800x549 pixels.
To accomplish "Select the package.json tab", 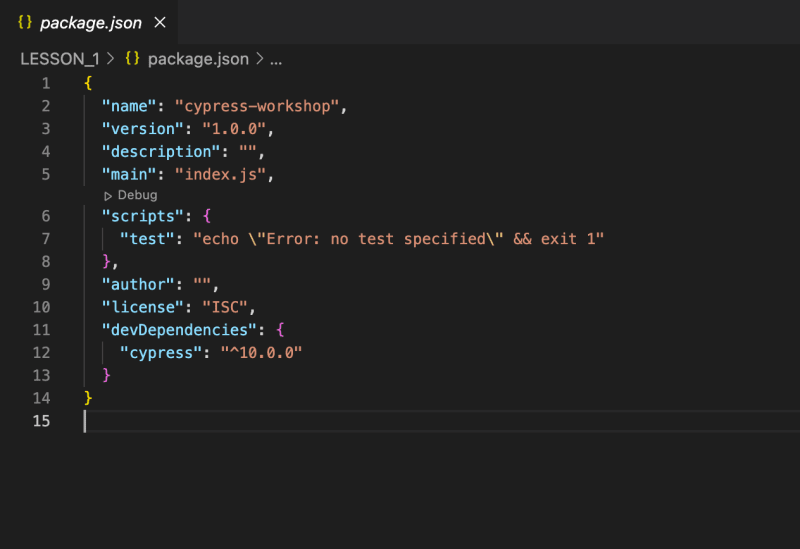I will click(89, 22).
